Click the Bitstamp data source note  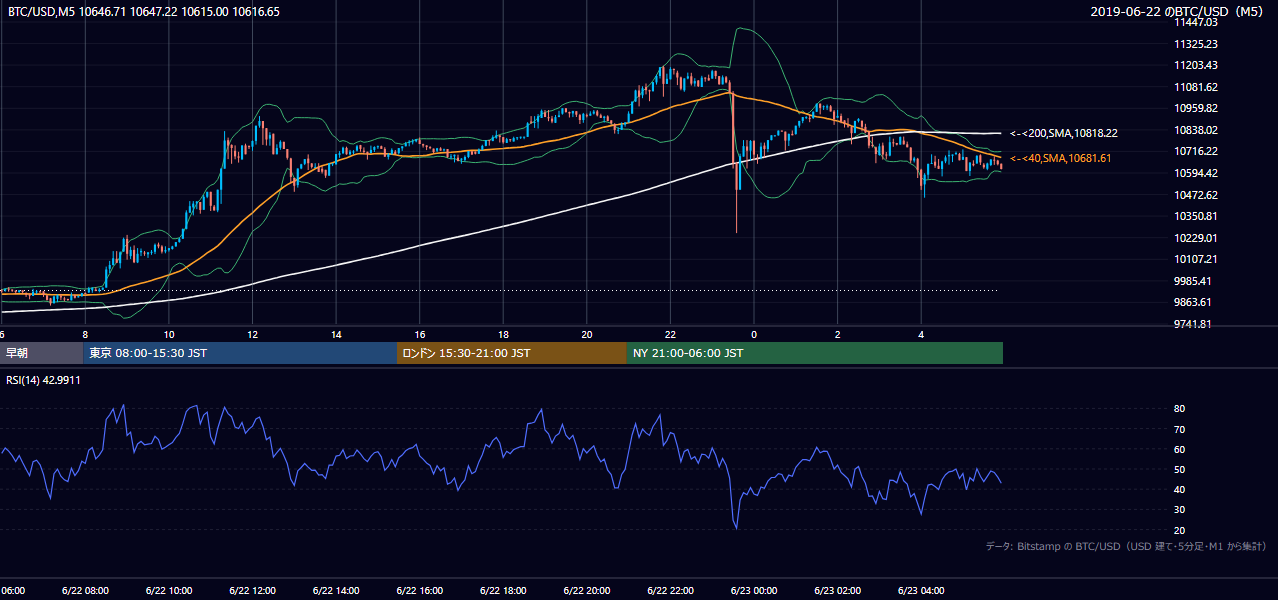[x=1126, y=546]
